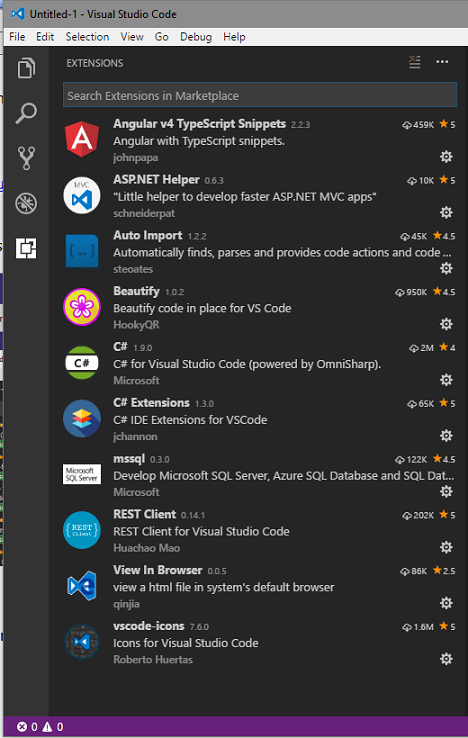Viewport: 468px width, 738px height.
Task: Open manage gear for Beautify extension
Action: (446, 324)
